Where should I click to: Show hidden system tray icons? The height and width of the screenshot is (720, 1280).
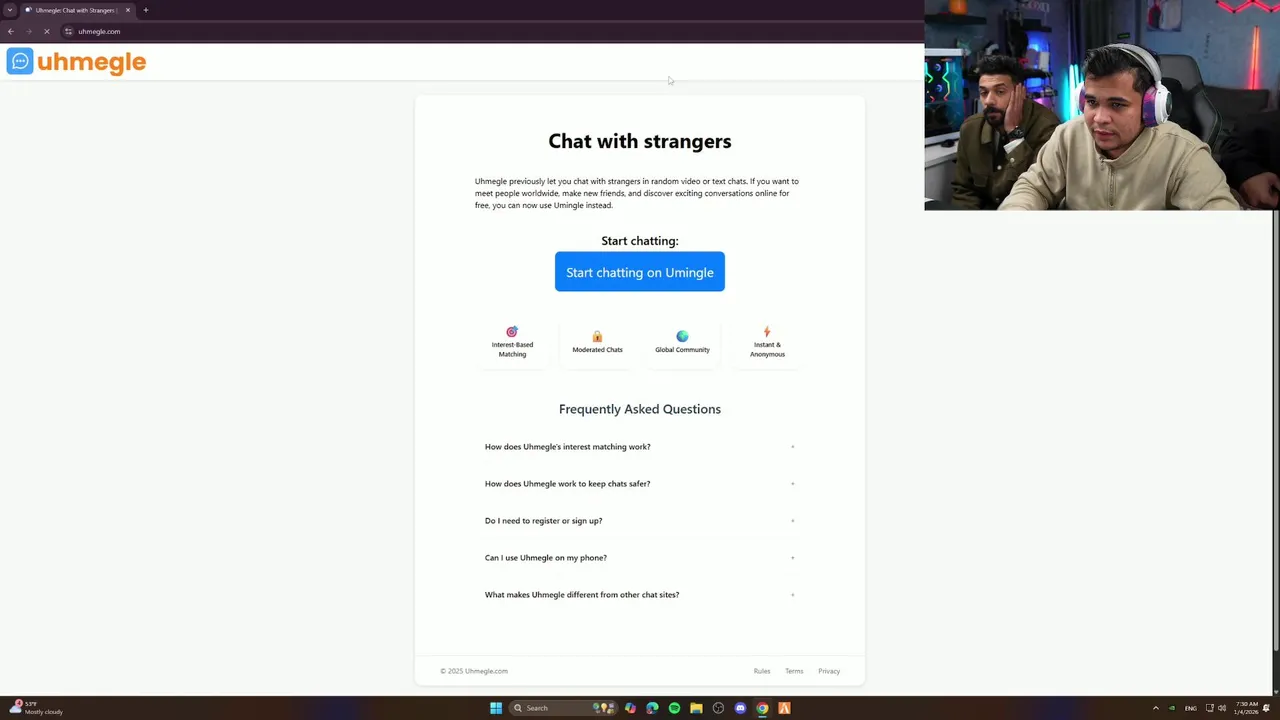pyautogui.click(x=1155, y=708)
